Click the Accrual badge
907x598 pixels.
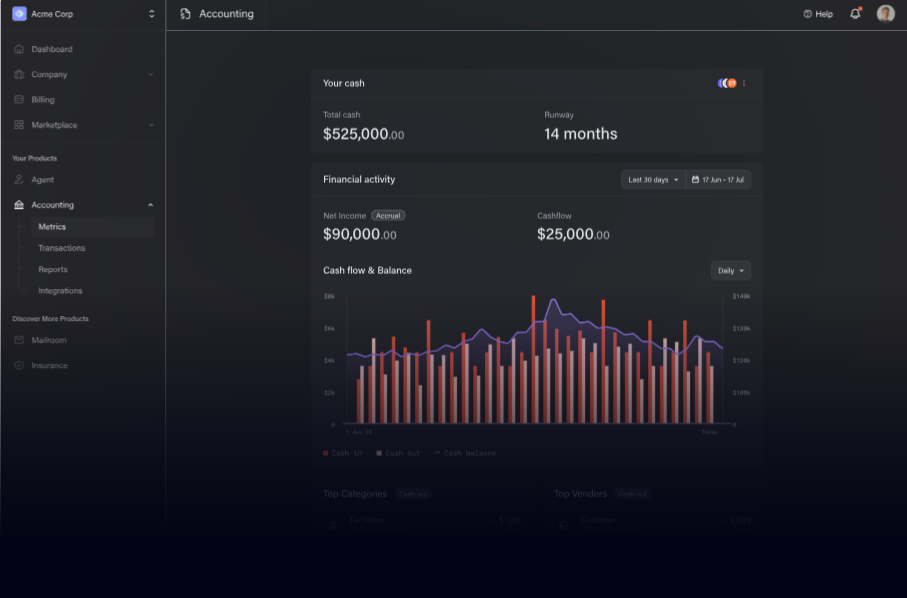[x=388, y=216]
